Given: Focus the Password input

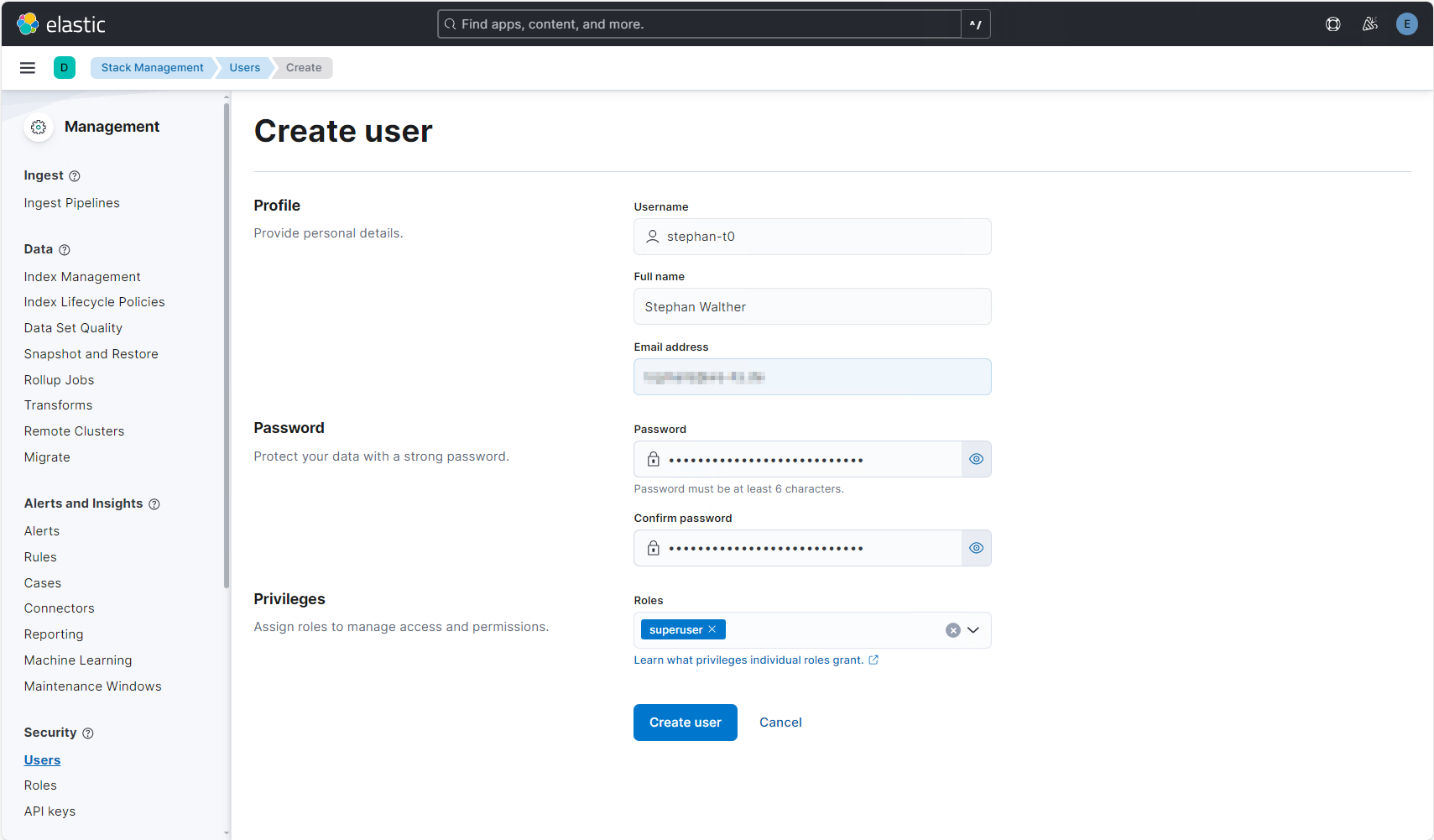Looking at the screenshot, I should (798, 459).
